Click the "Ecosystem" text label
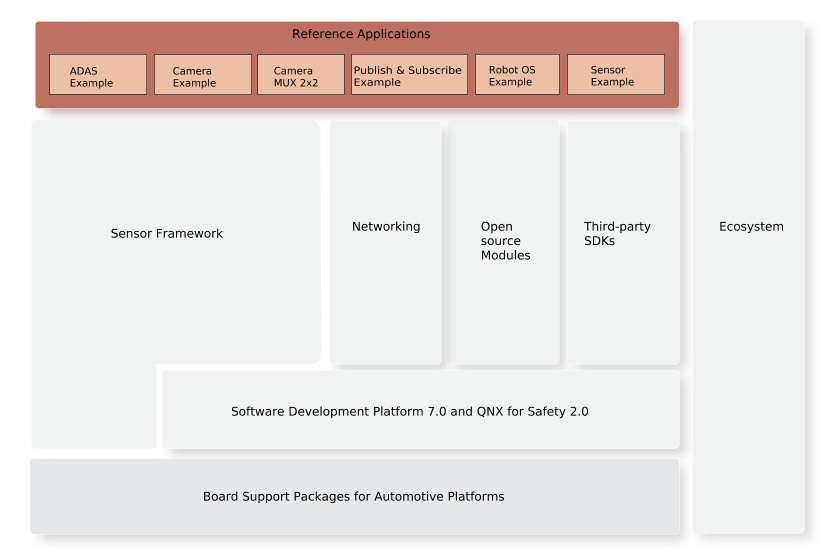823x560 pixels. tap(751, 227)
